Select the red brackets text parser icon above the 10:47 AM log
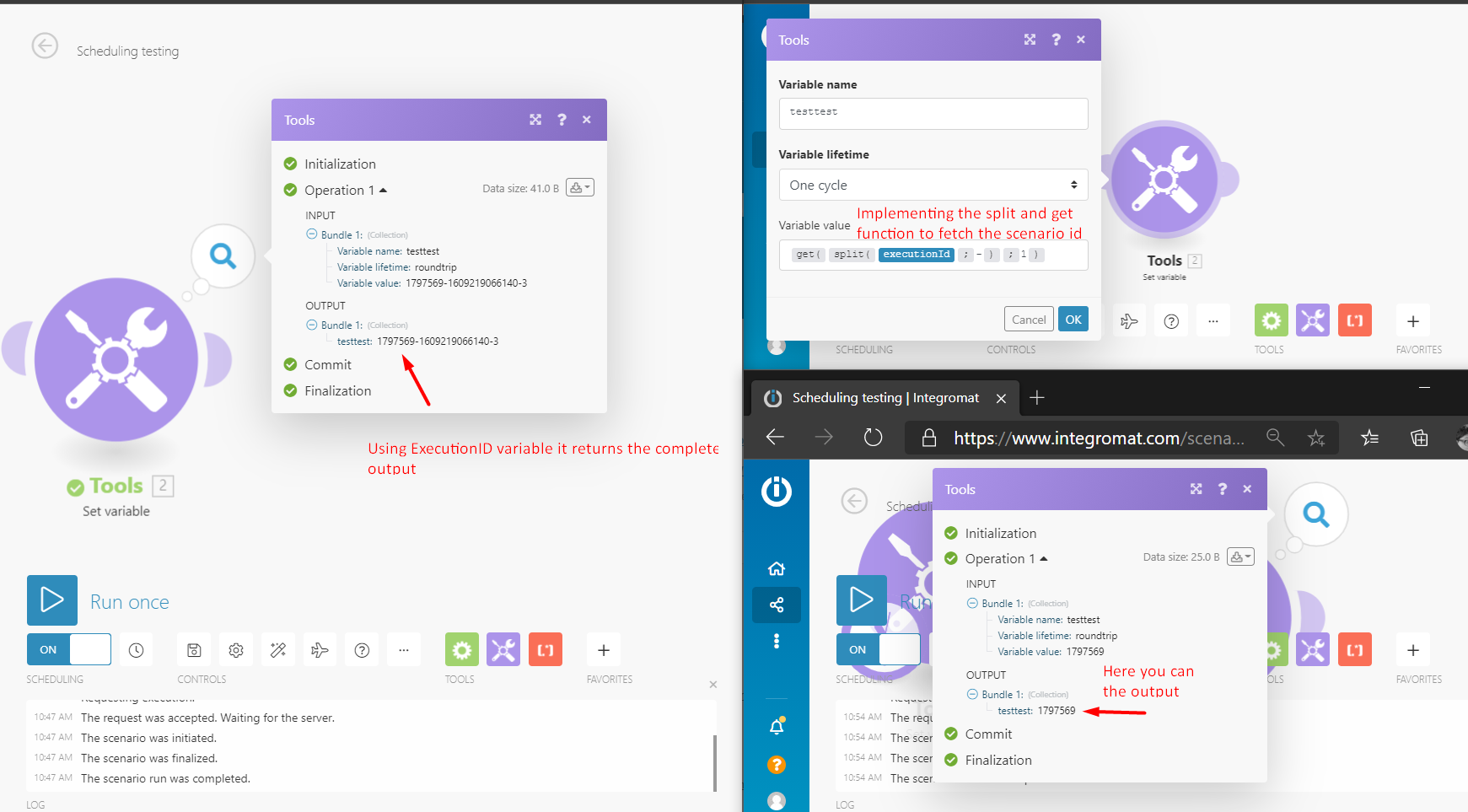The width and height of the screenshot is (1468, 812). point(546,649)
